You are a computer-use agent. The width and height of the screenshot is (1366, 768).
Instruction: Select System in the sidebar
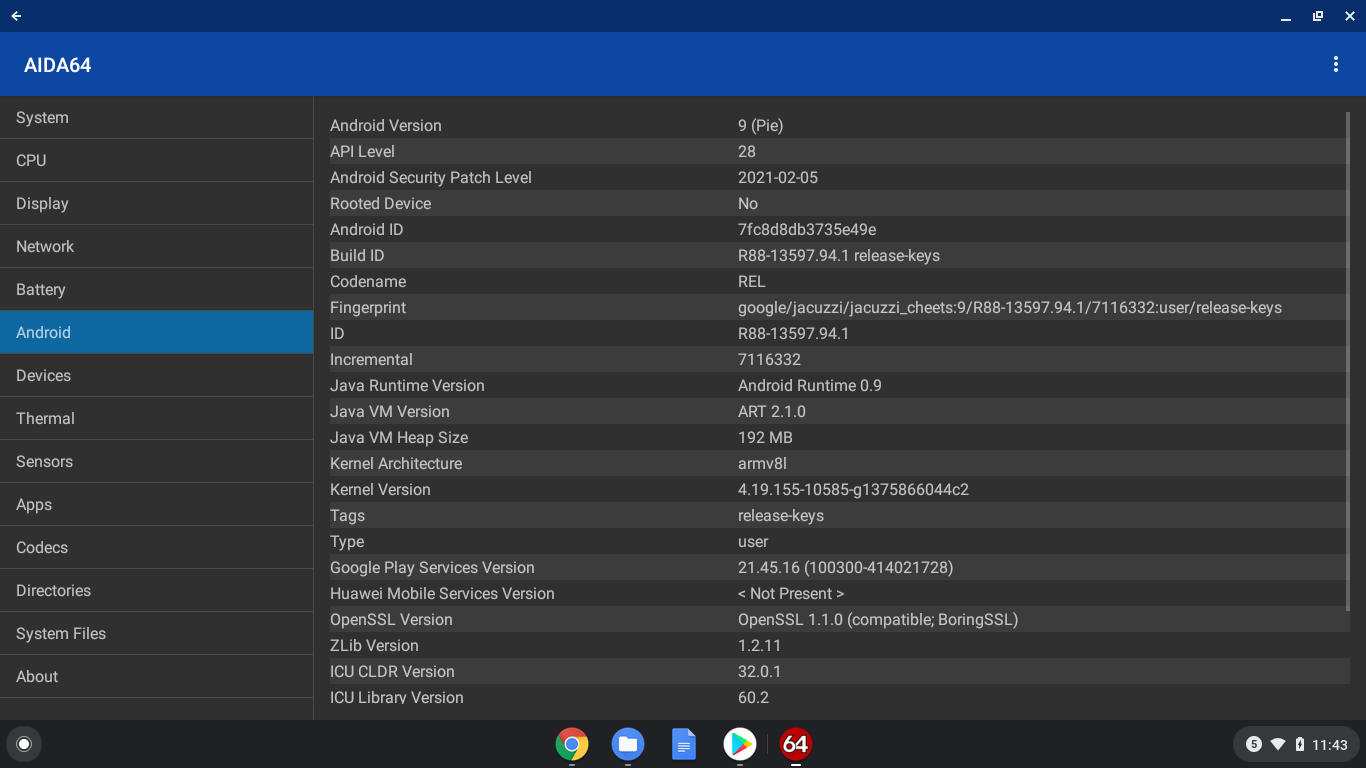point(157,117)
